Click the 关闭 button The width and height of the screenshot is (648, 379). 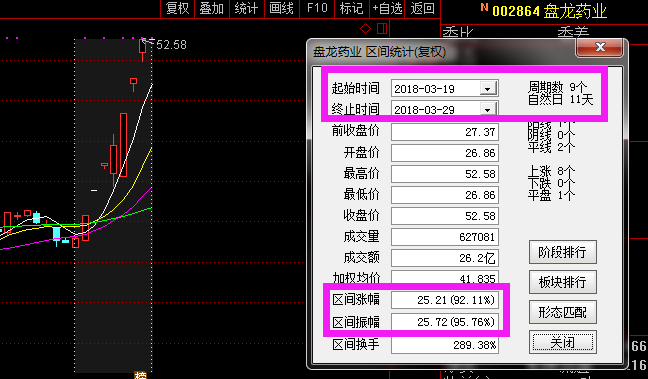coord(562,342)
